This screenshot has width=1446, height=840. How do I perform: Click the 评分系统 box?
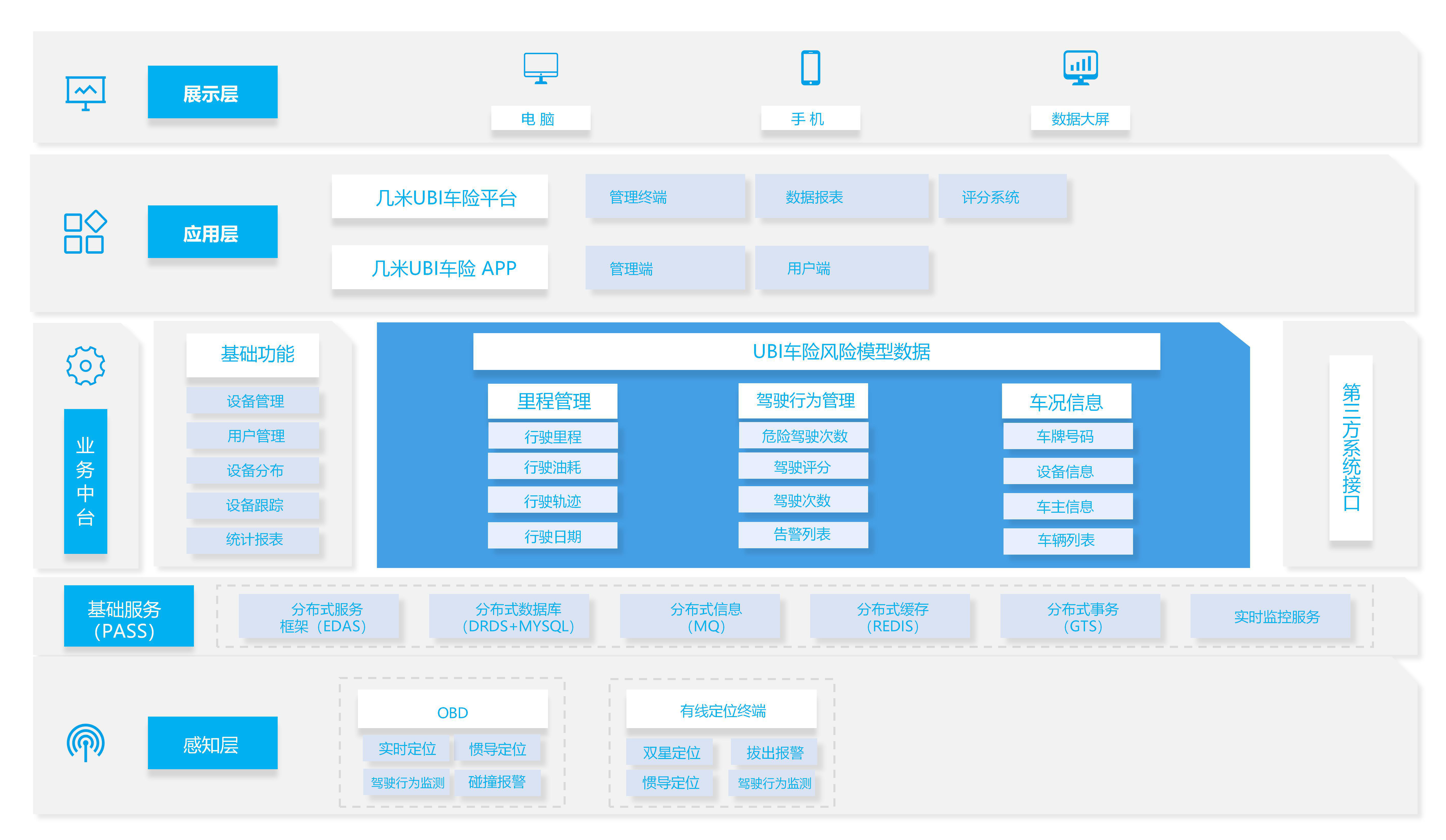(1002, 196)
